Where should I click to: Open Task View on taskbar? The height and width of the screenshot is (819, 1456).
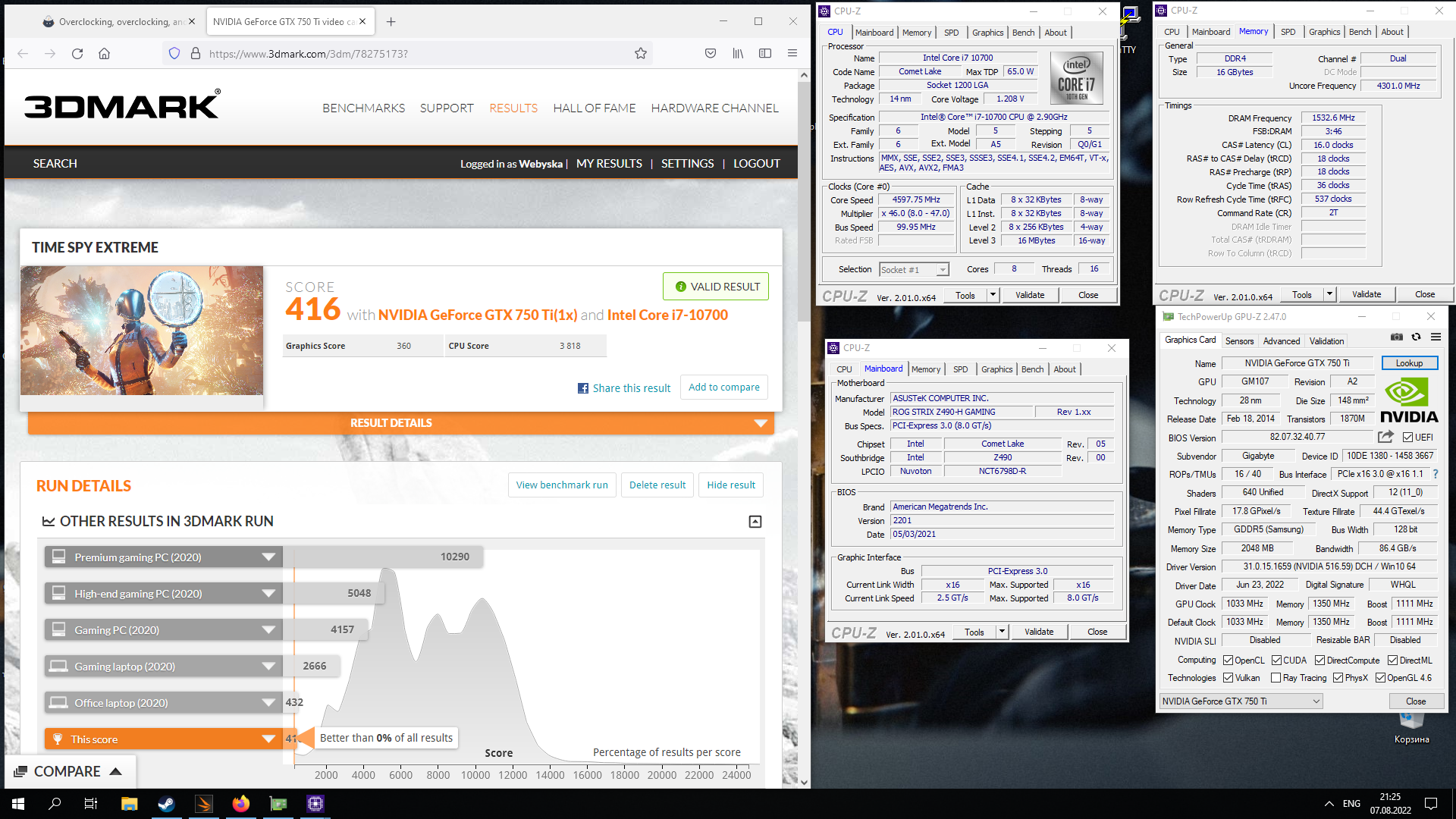[91, 803]
